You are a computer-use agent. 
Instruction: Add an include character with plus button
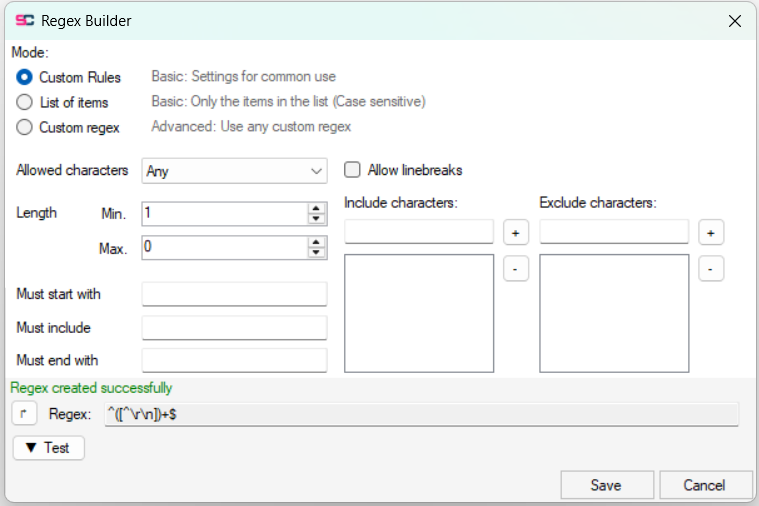(516, 233)
